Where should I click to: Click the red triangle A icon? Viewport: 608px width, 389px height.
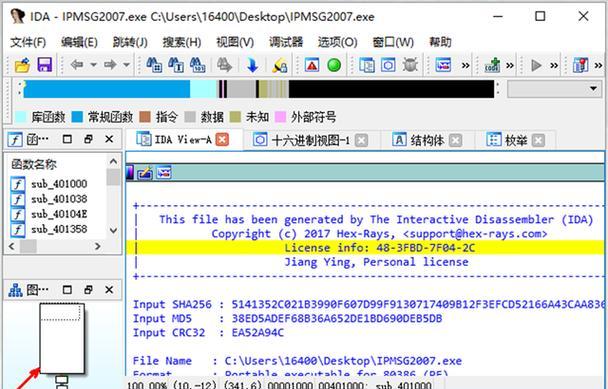[312, 65]
